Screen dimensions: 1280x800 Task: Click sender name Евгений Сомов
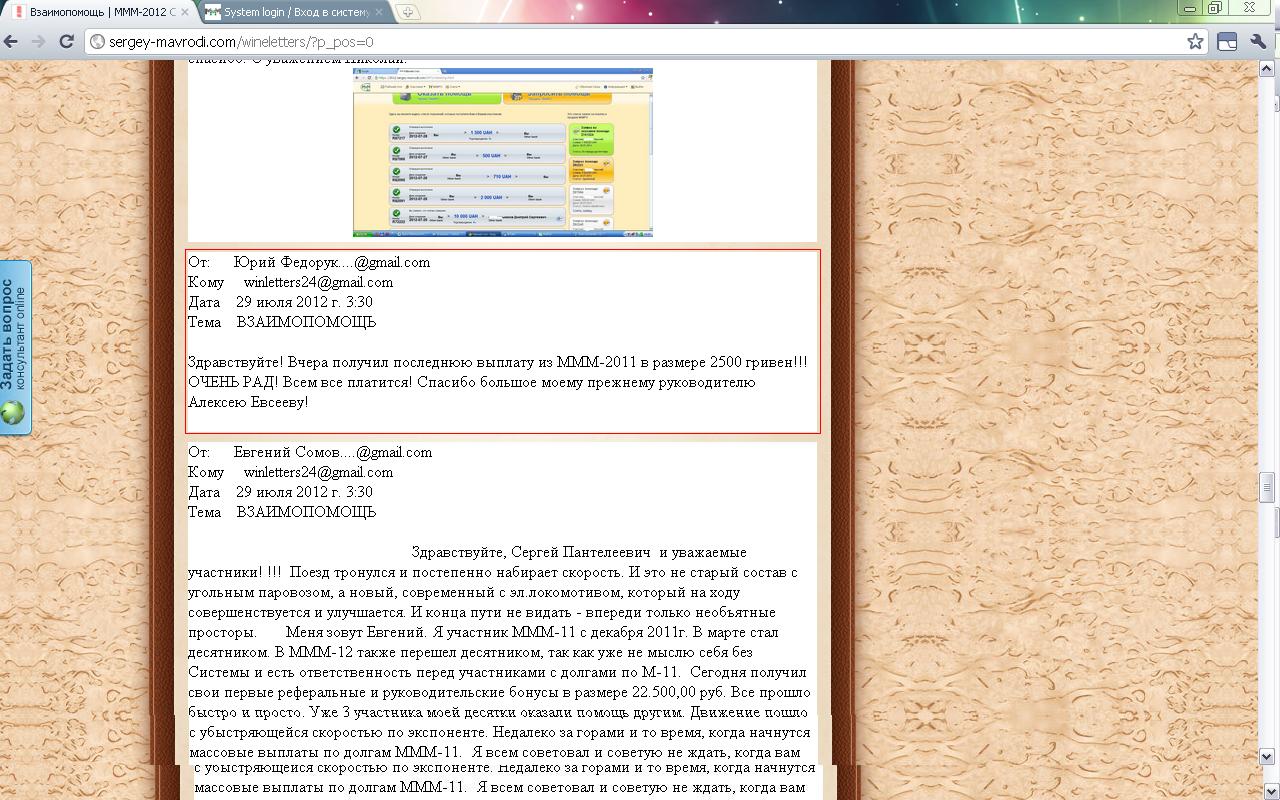[288, 452]
